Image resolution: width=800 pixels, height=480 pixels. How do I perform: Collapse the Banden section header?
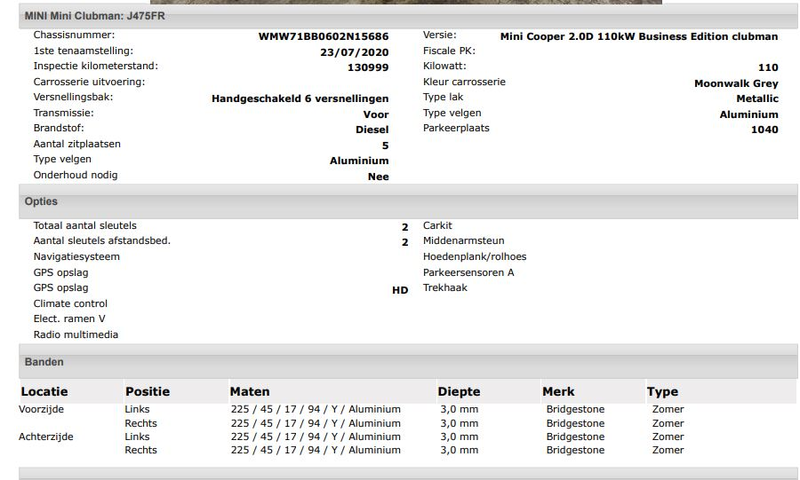click(x=44, y=361)
